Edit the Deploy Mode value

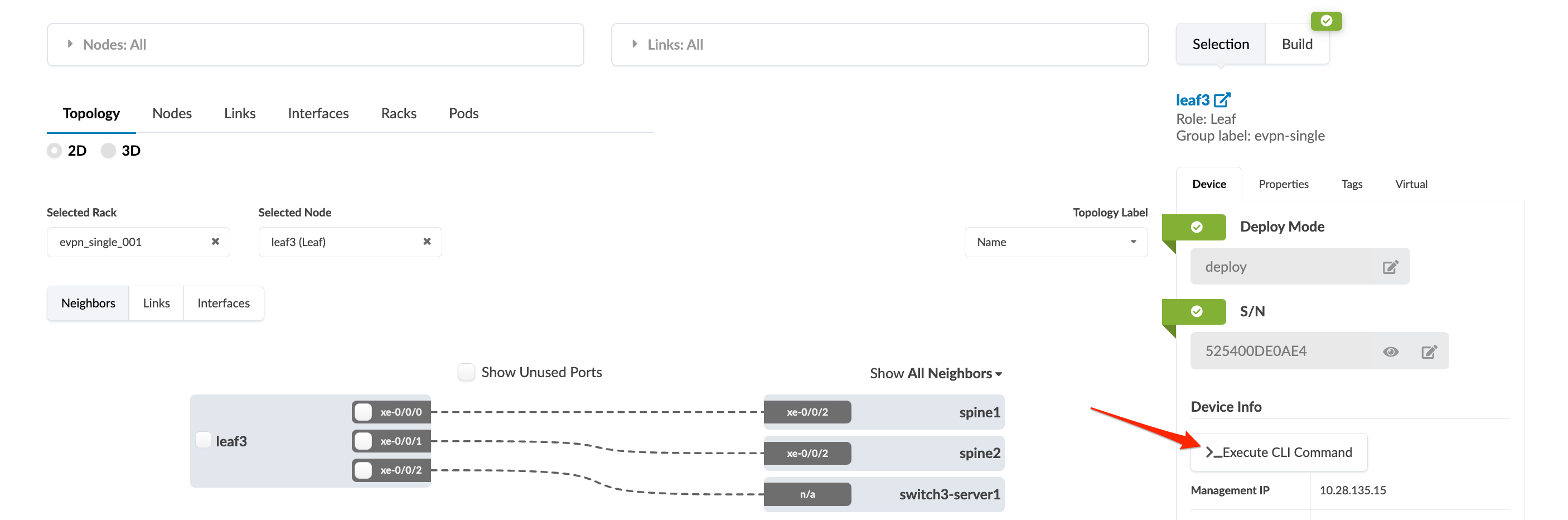pos(1390,267)
